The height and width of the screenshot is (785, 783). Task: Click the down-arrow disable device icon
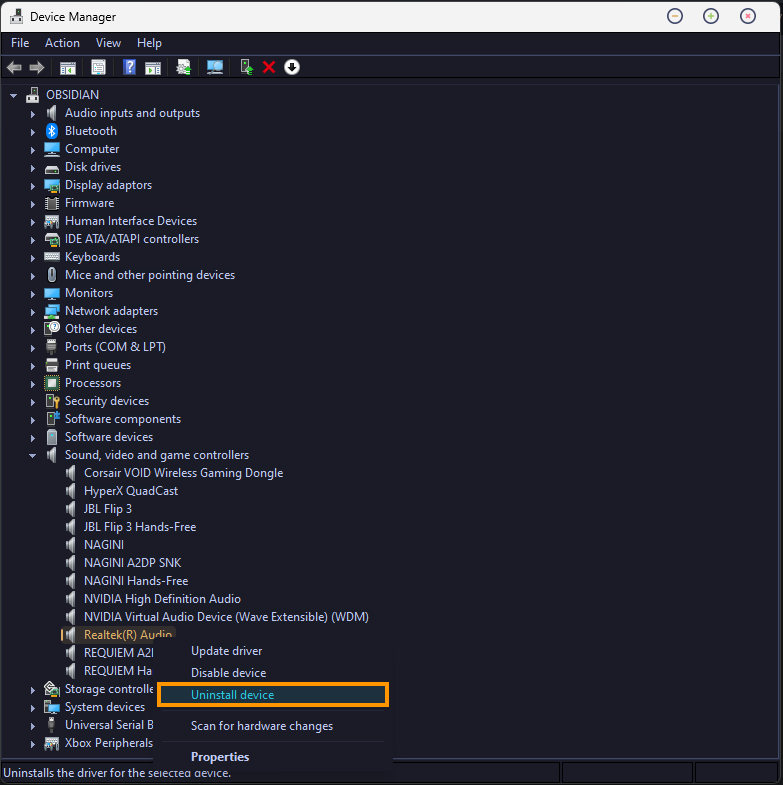(x=292, y=67)
